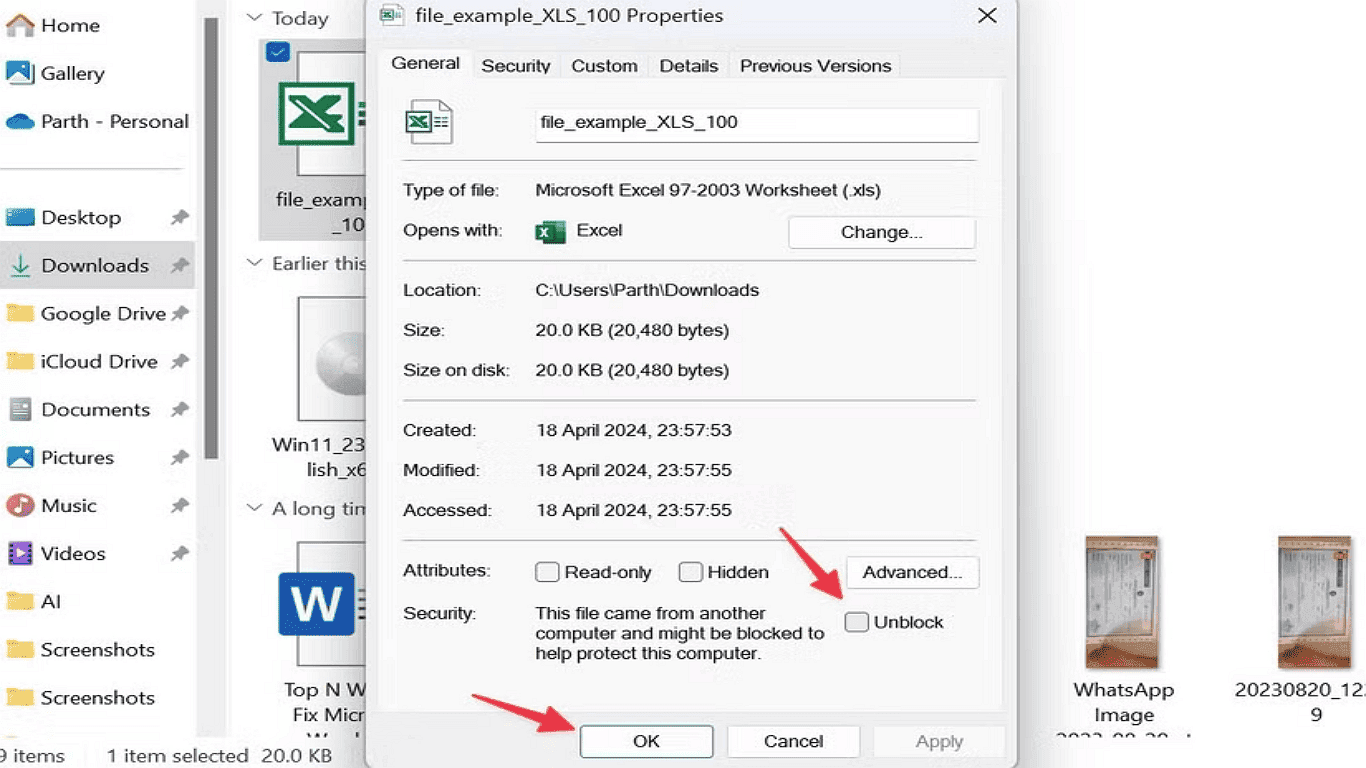Click the pin icon beside Music
Viewport: 1366px width, 768px height.
tap(180, 505)
